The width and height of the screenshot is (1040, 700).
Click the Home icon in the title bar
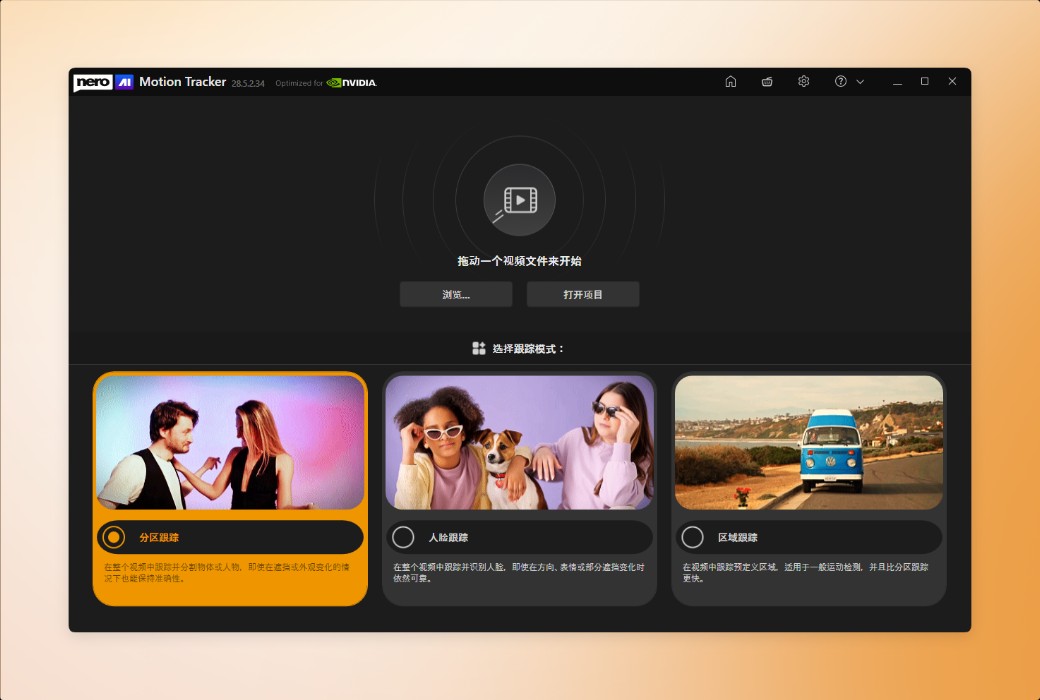click(731, 81)
